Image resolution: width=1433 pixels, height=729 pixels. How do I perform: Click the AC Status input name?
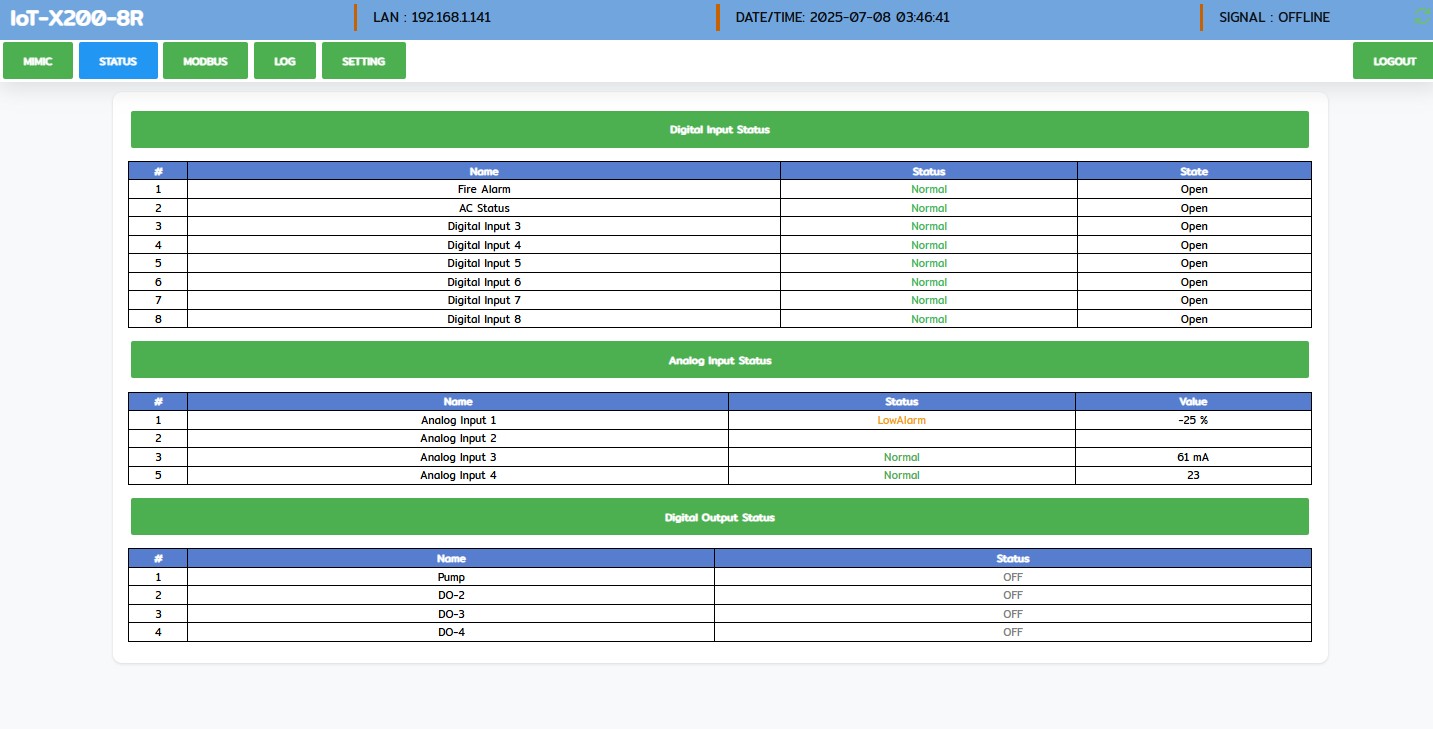coord(484,208)
